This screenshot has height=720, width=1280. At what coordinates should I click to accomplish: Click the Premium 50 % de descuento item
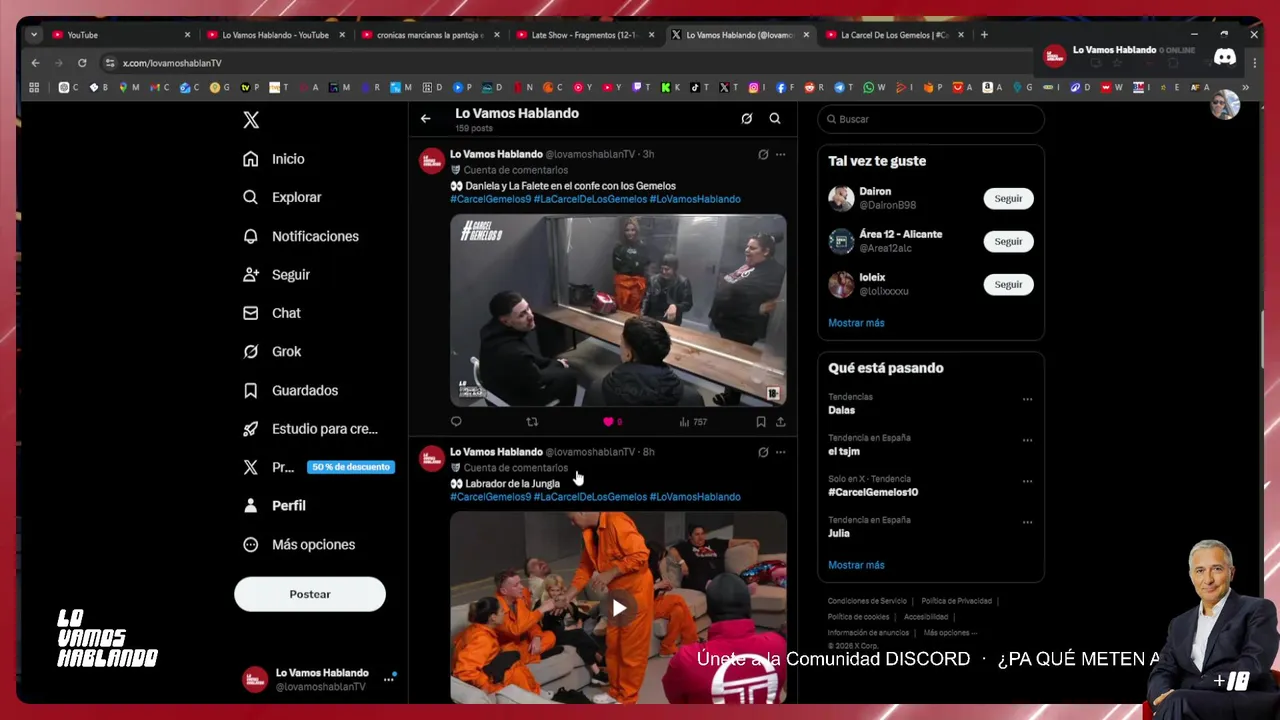click(x=319, y=467)
